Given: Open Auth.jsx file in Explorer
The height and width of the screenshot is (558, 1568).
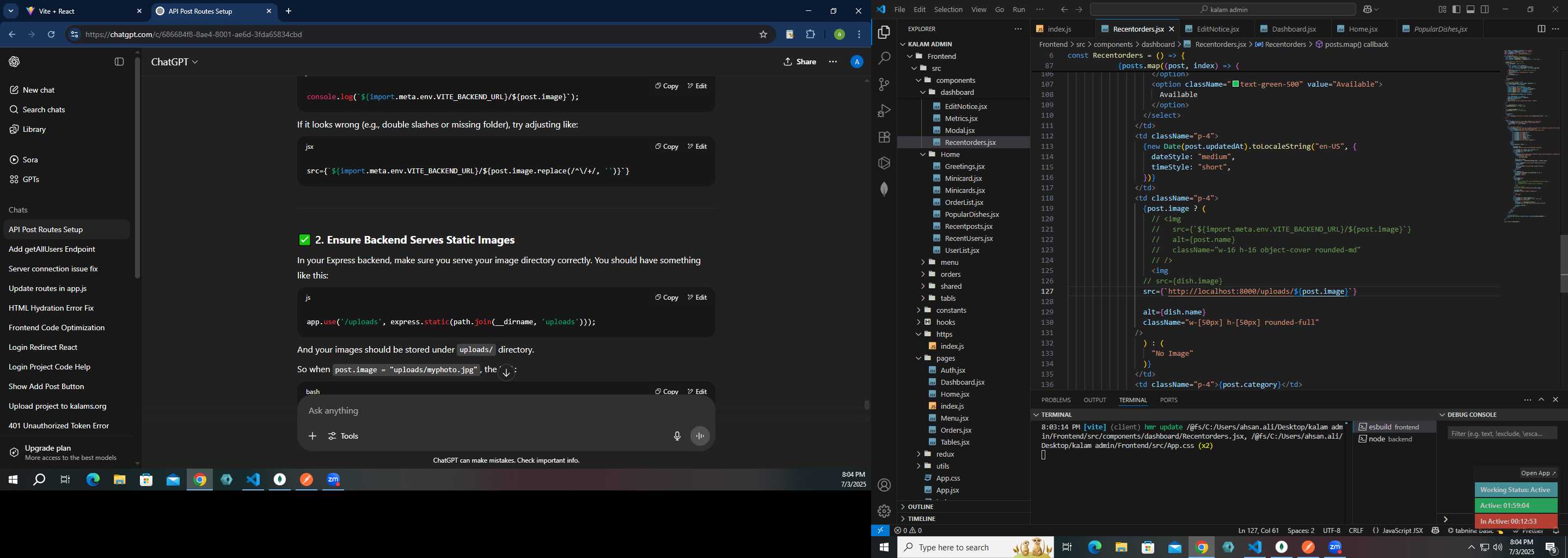Looking at the screenshot, I should click(x=953, y=370).
